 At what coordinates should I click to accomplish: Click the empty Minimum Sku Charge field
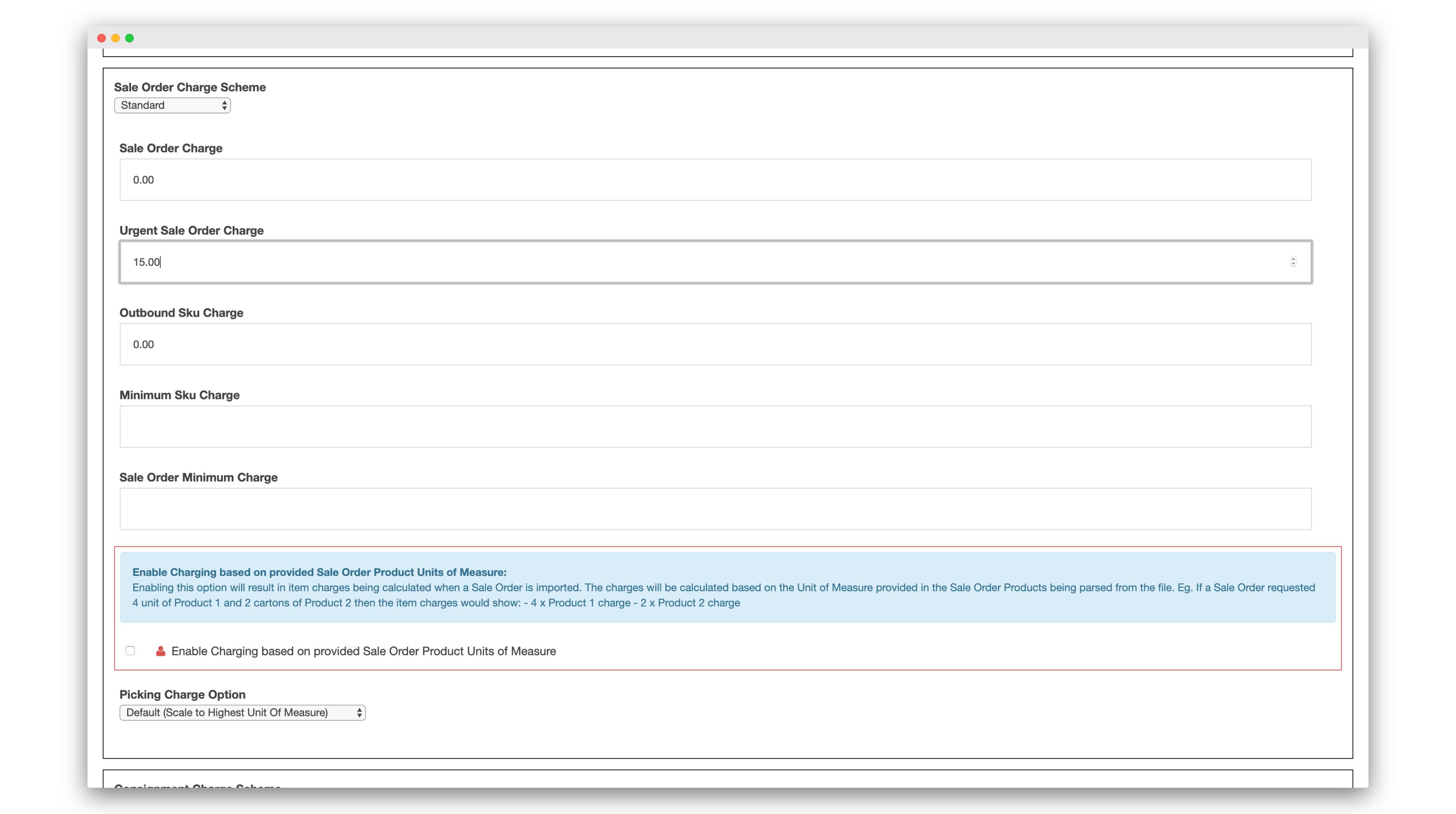click(x=715, y=426)
